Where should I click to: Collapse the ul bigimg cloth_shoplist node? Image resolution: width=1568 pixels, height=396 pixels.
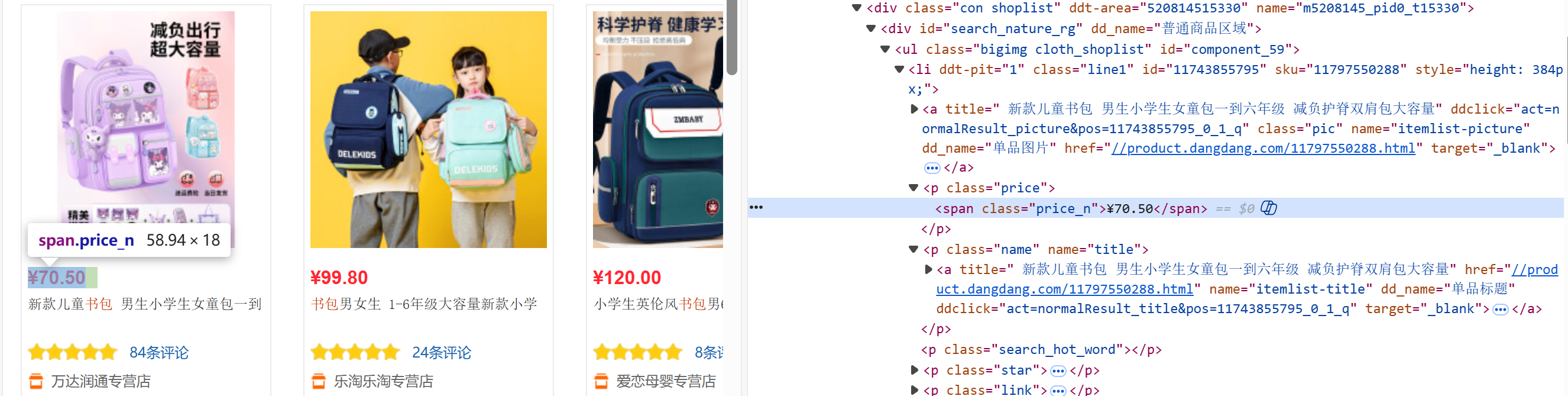[x=885, y=49]
